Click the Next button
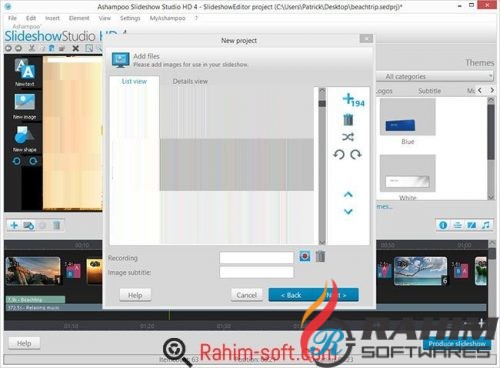This screenshot has width=500, height=368. pyautogui.click(x=337, y=295)
